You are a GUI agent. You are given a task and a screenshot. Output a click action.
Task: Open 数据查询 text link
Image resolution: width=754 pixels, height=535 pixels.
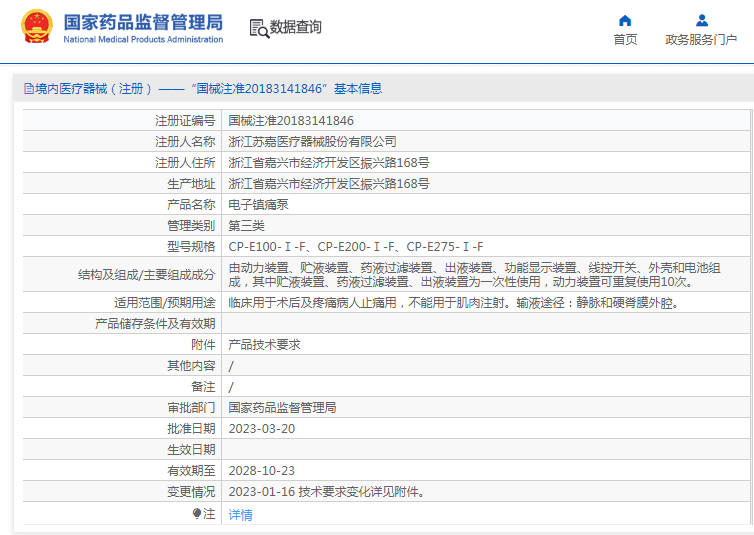tap(295, 27)
